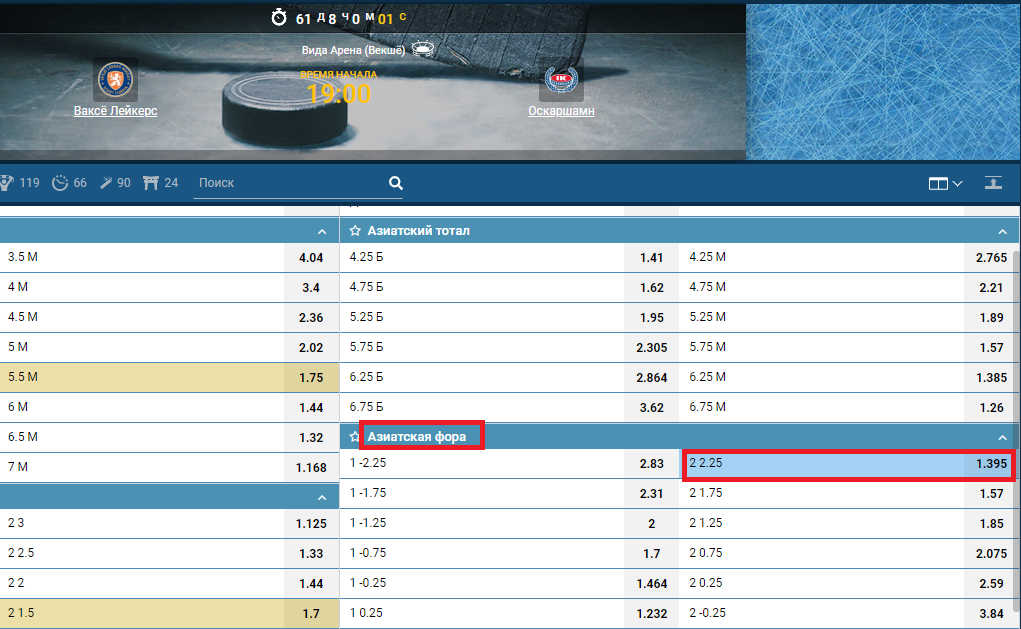The image size is (1021, 629).
Task: Toggle the highlighted 2 2.25 bet at 1.395
Action: (848, 464)
